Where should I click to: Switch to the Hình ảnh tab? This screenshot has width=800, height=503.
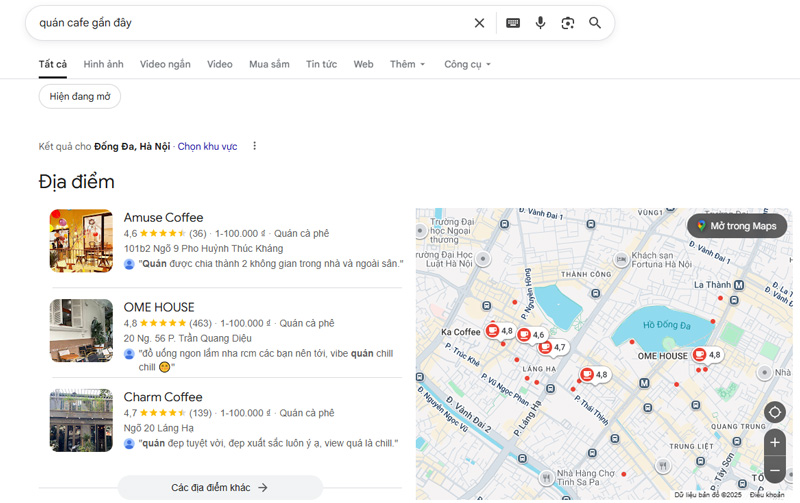click(x=104, y=64)
